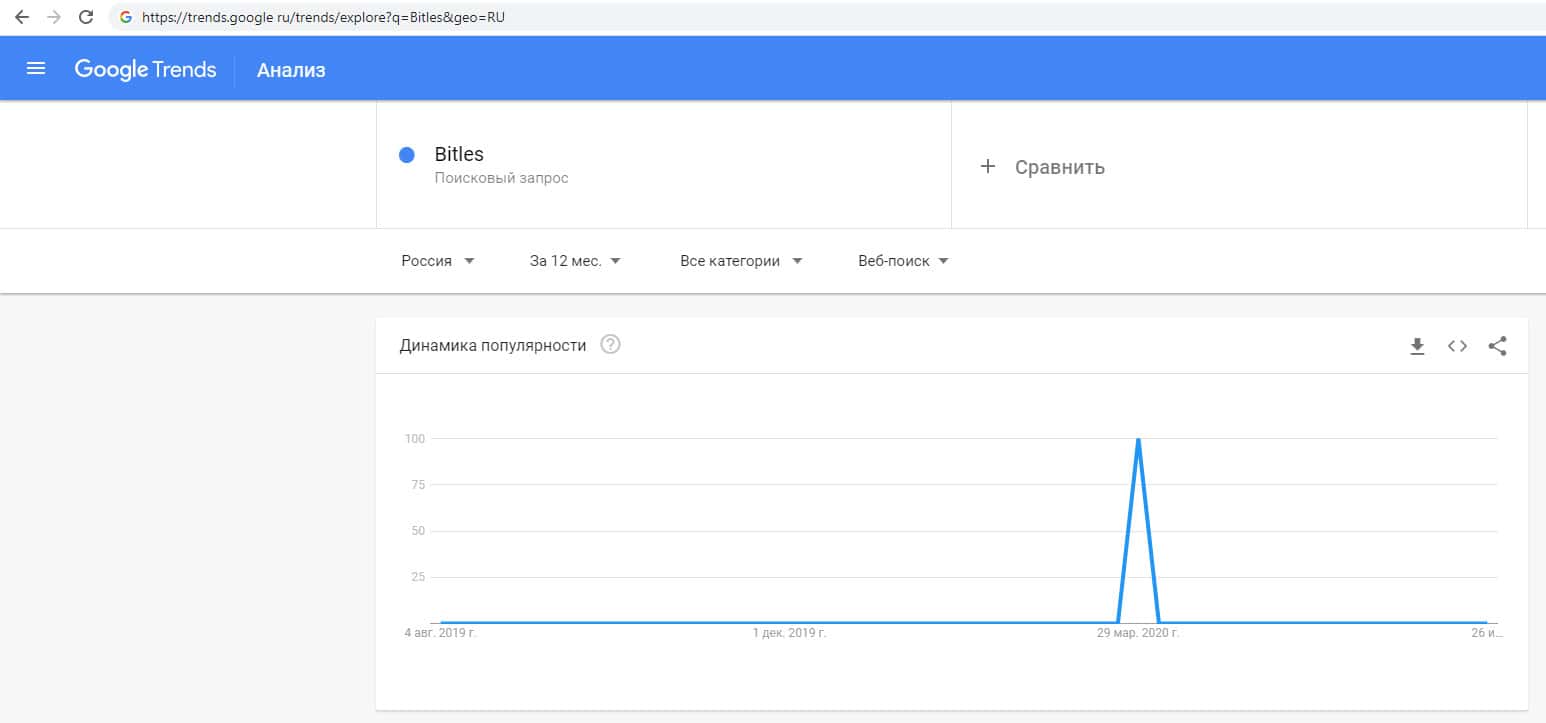Open the За 12 мес. time range dropdown
Screen dimensions: 1546x723
(x=575, y=261)
